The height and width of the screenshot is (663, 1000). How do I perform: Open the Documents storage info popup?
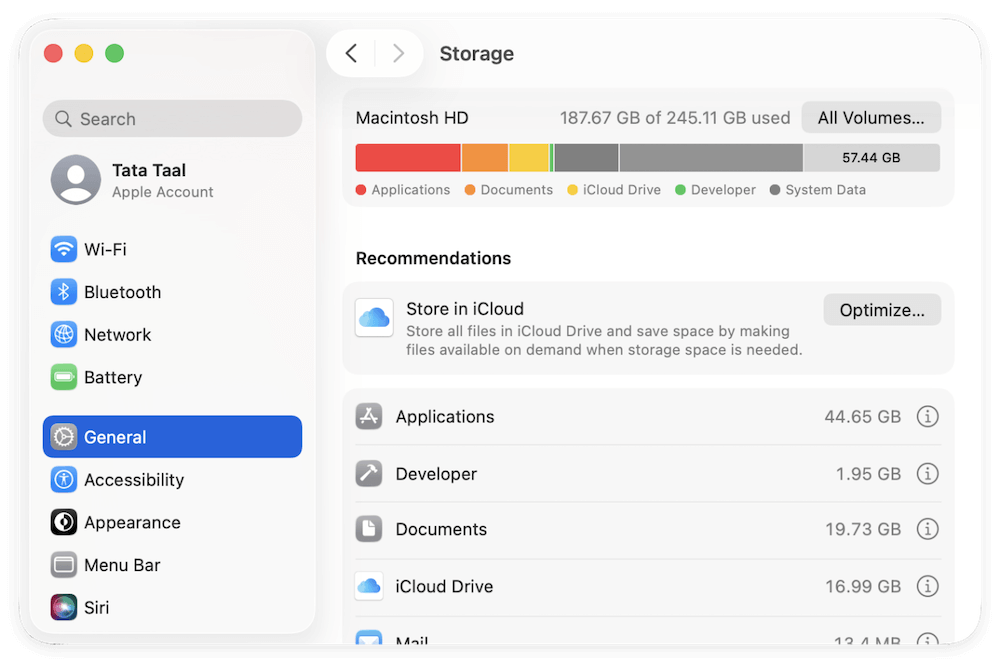coord(927,529)
